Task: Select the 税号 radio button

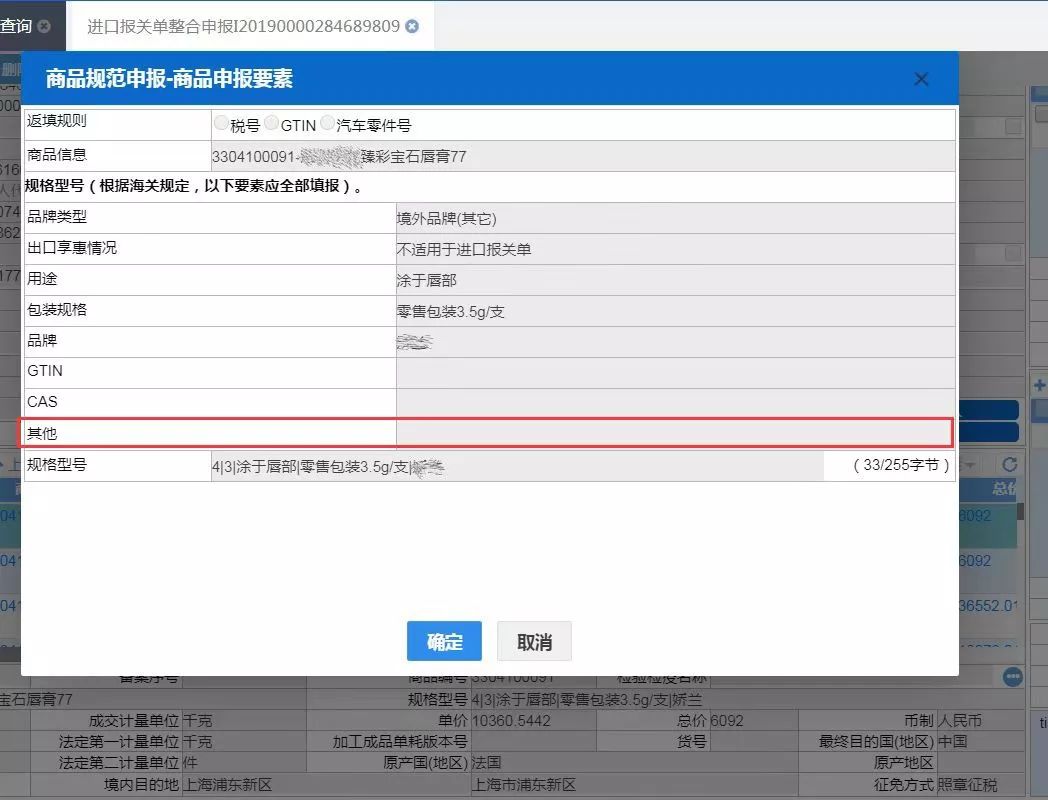Action: (220, 123)
